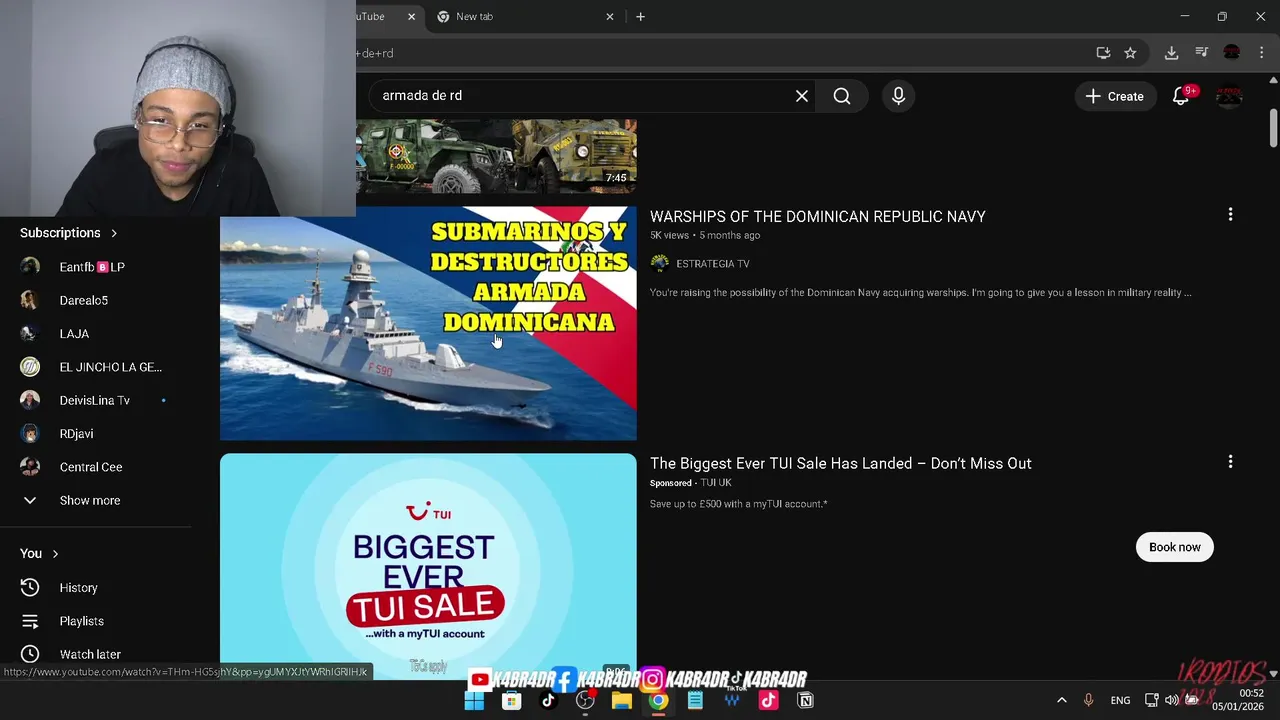This screenshot has width=1280, height=720.
Task: Install app icon in address bar
Action: click(1103, 53)
